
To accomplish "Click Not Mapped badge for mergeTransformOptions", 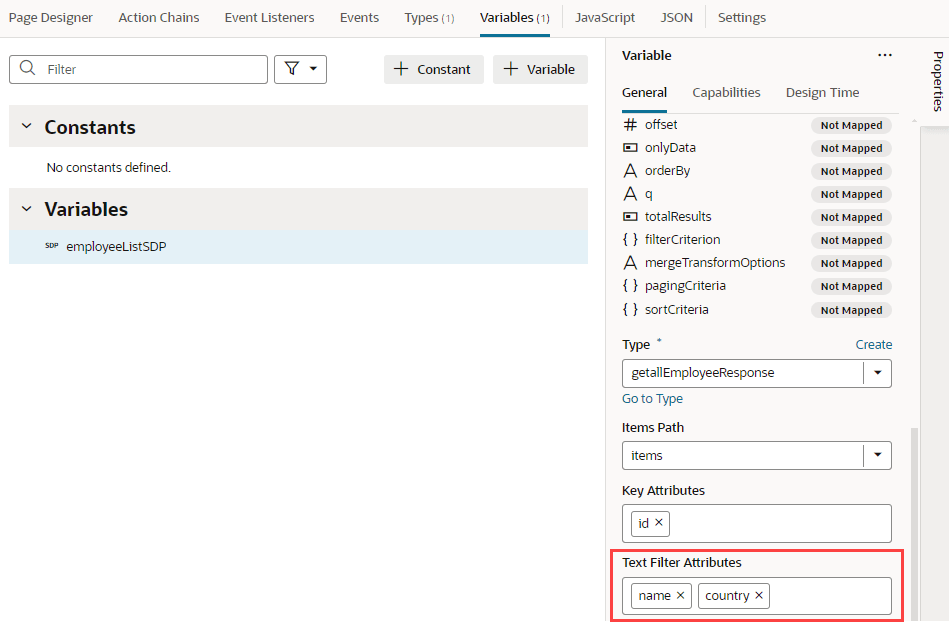I will (x=851, y=263).
